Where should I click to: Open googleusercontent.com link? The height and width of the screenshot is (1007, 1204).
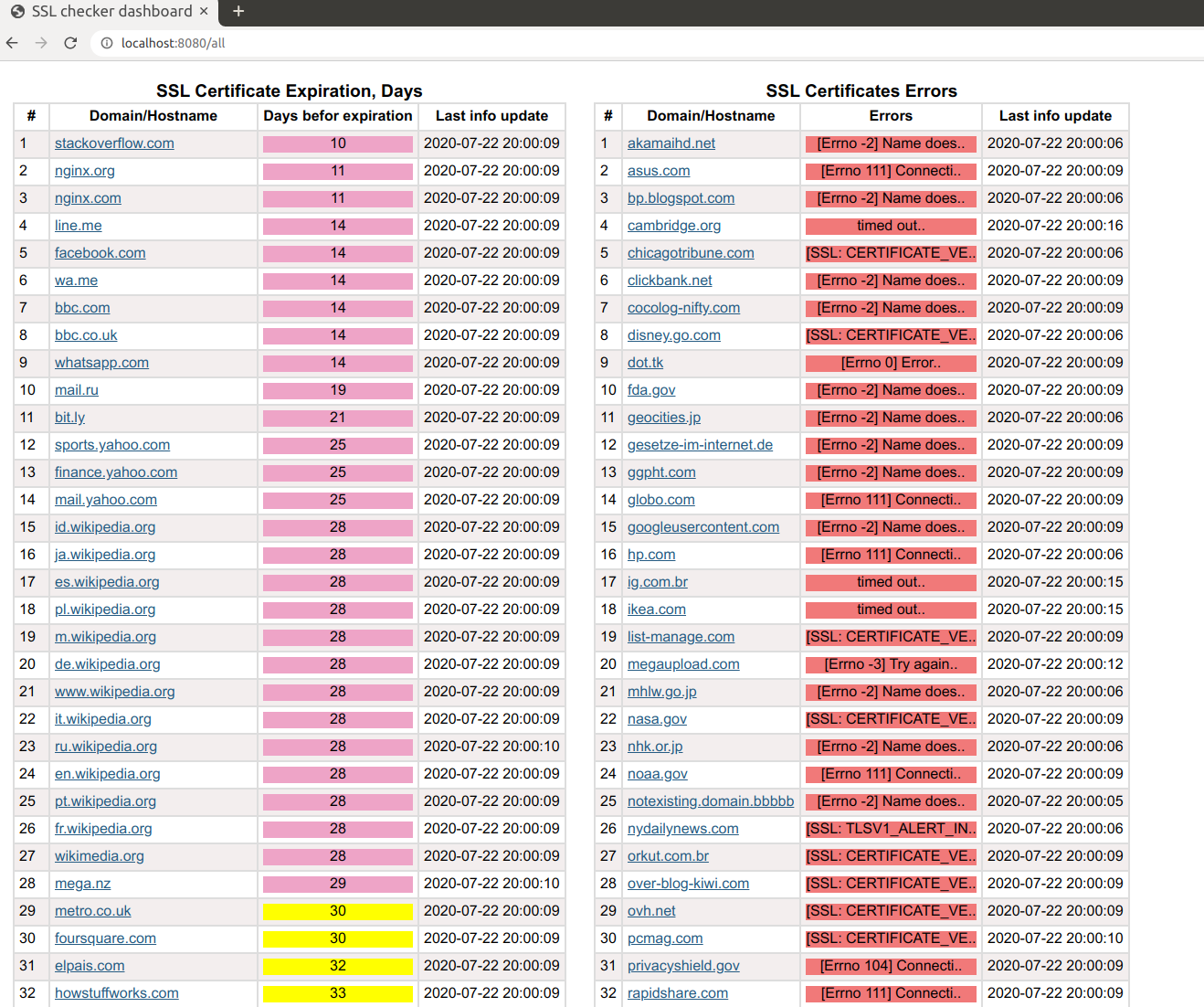coord(703,527)
